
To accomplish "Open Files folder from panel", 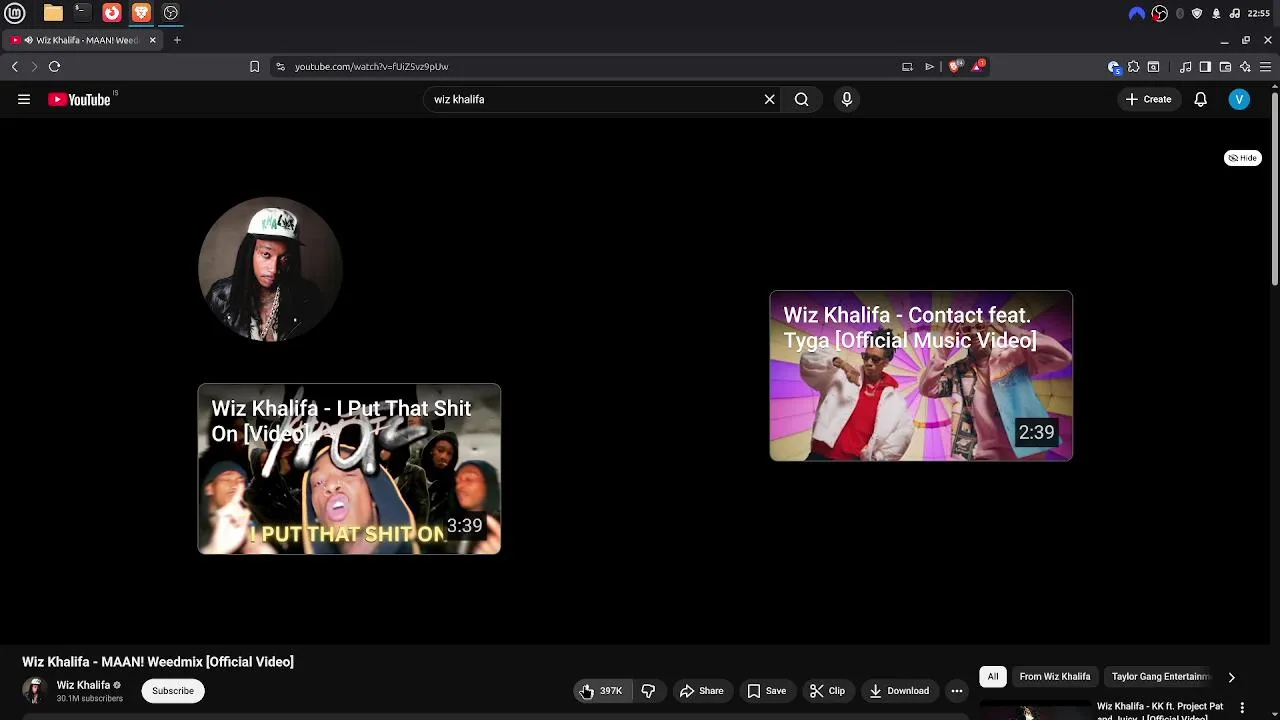I will click(x=53, y=13).
